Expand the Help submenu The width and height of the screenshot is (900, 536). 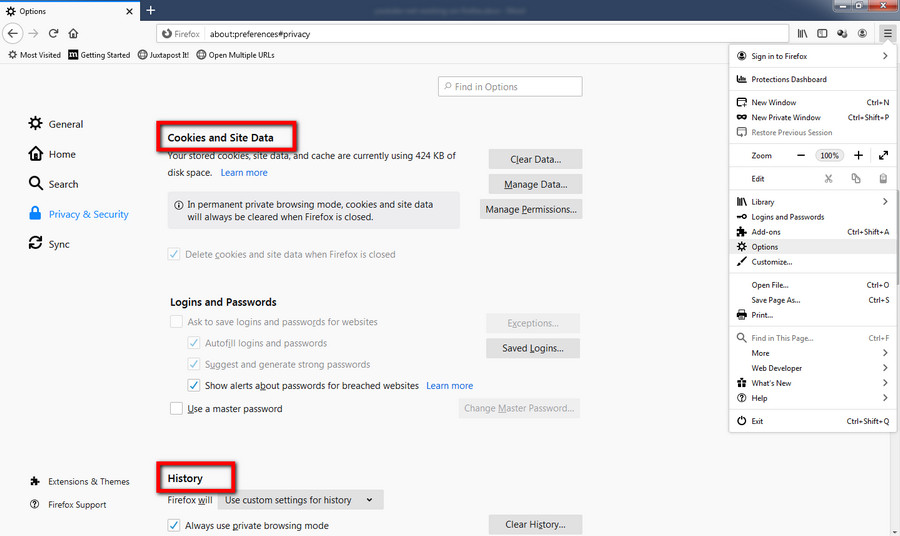813,398
